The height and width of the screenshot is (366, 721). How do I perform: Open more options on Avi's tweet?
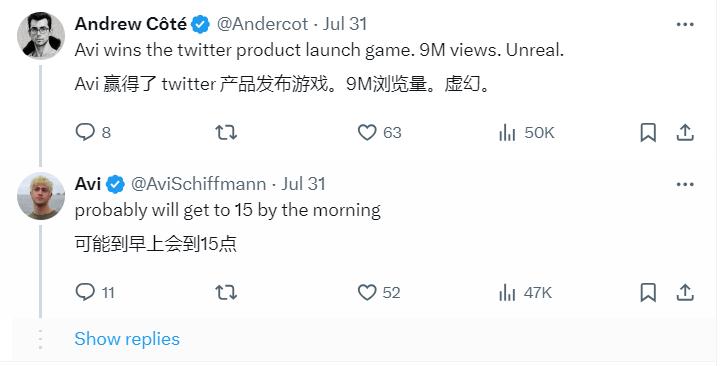(x=685, y=184)
